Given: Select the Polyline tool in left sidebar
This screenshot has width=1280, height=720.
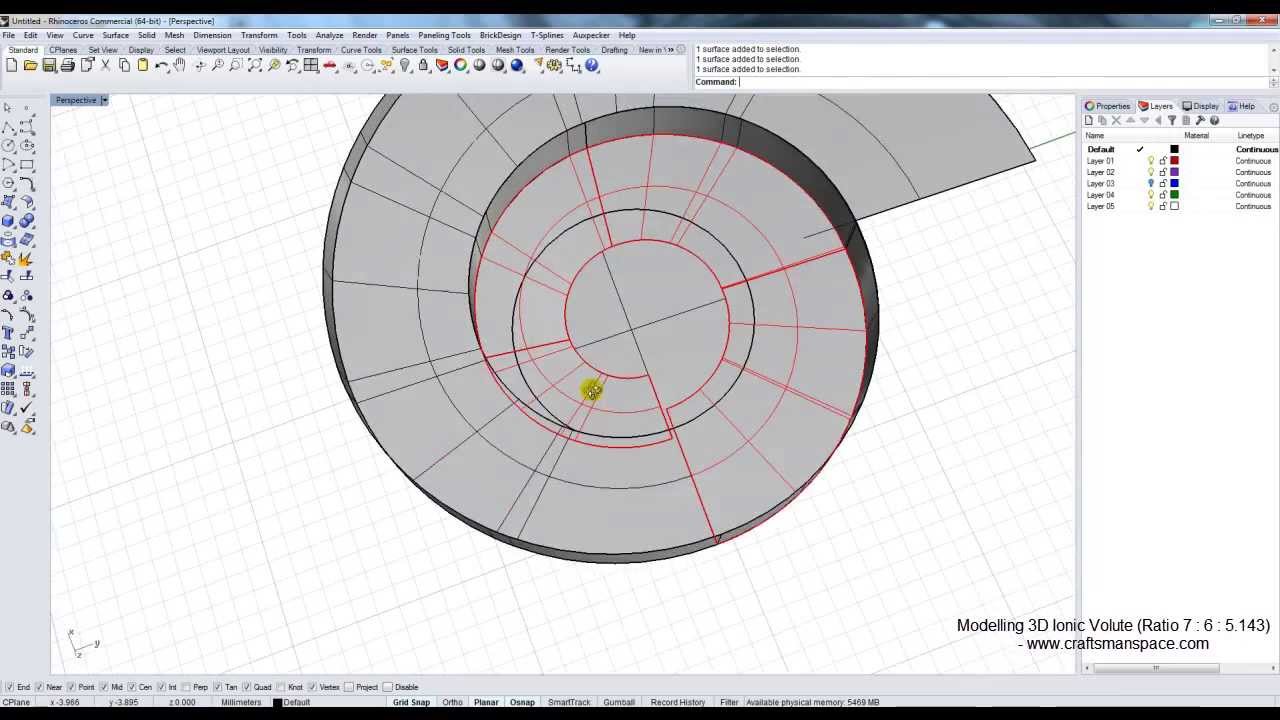Looking at the screenshot, I should (9, 127).
